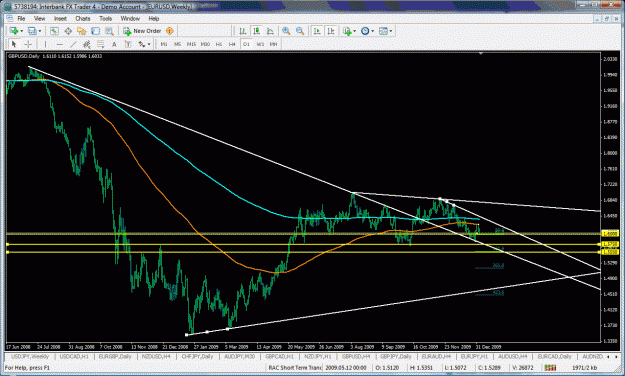Switch to M15 timeframe
The height and width of the screenshot is (376, 625).
pyautogui.click(x=191, y=44)
